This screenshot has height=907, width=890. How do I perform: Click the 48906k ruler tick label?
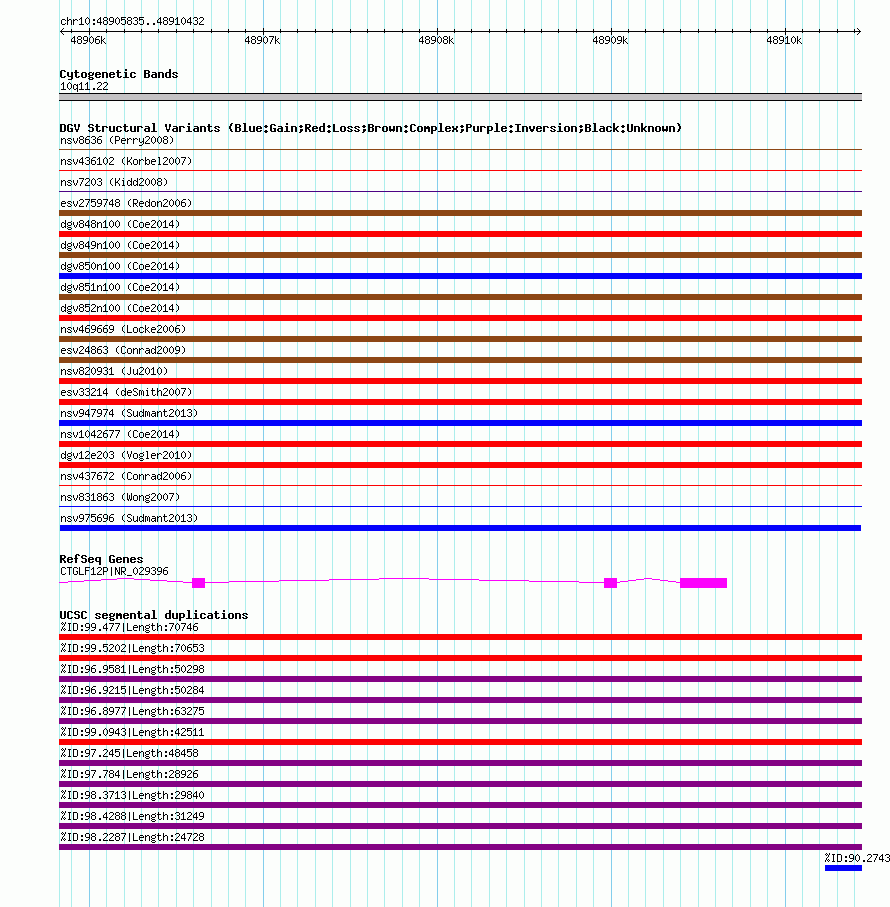[x=88, y=40]
